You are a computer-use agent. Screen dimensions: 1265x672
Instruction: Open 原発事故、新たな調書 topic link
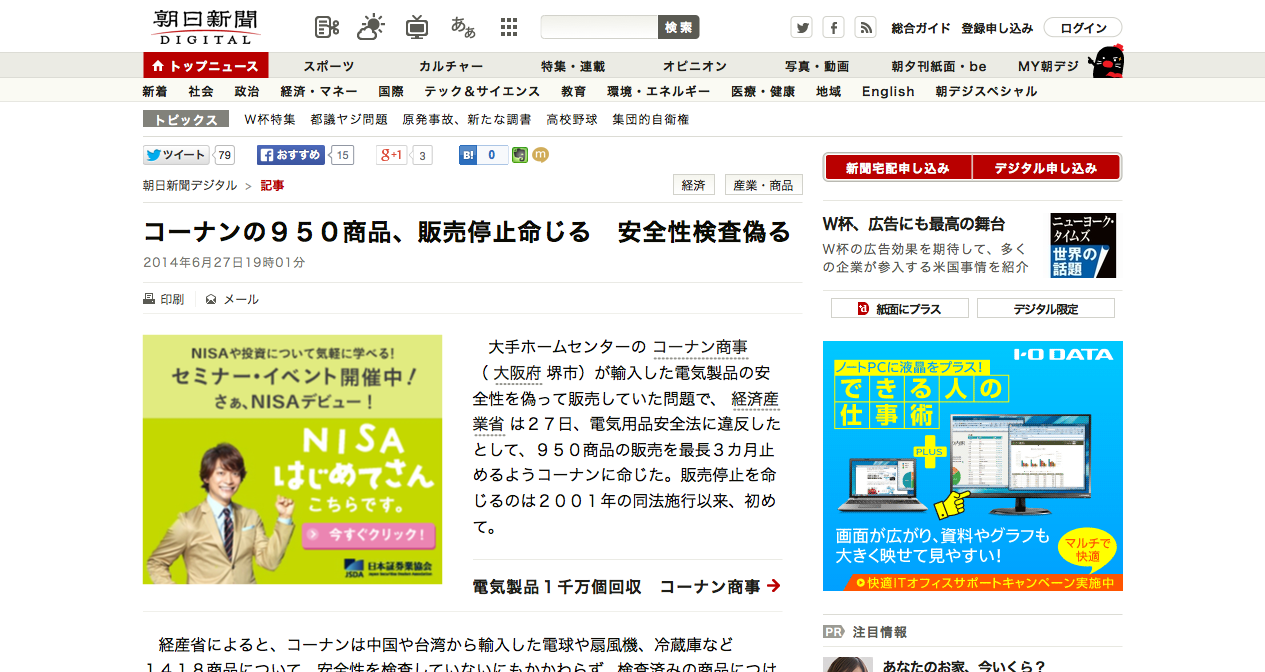(x=467, y=119)
